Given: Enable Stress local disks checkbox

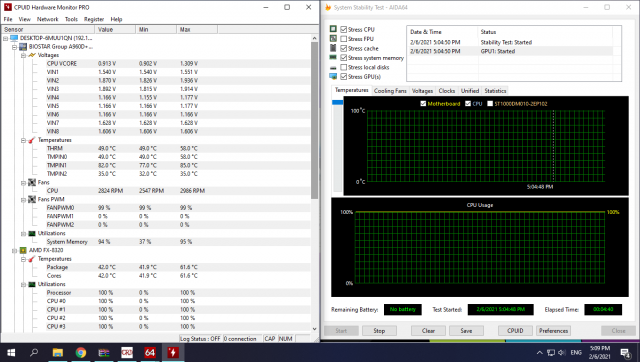Looking at the screenshot, I should pos(344,67).
